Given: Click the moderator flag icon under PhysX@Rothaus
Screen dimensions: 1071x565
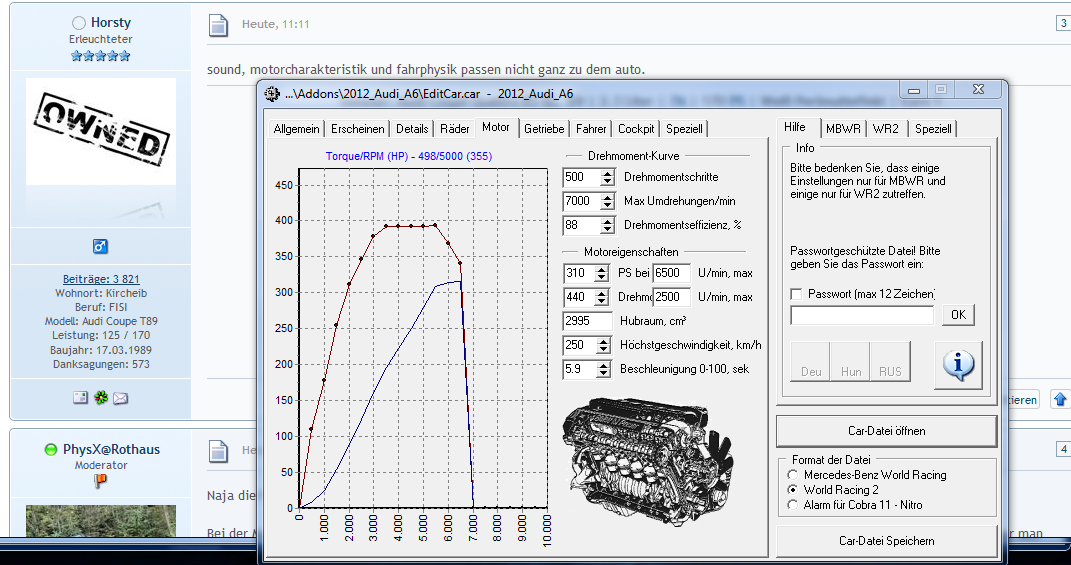Looking at the screenshot, I should [x=100, y=481].
